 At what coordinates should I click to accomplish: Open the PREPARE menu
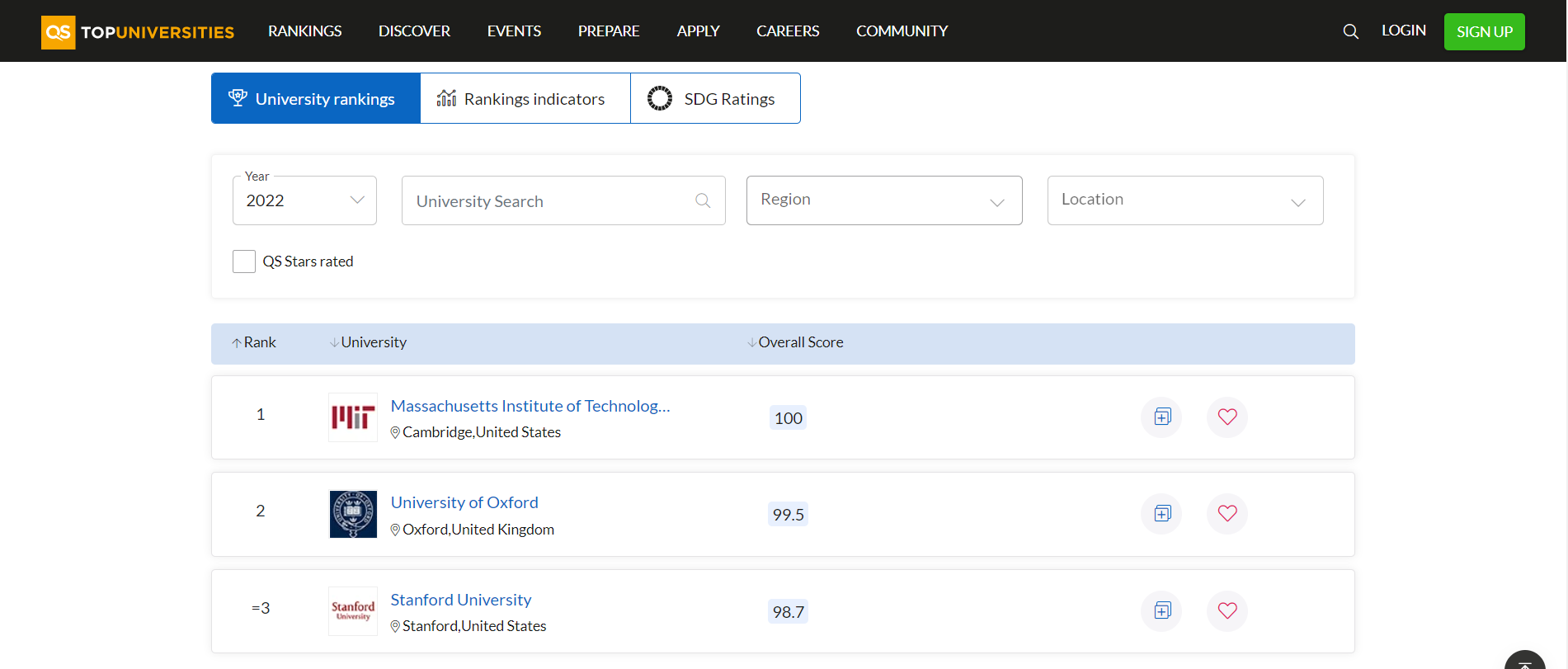[x=609, y=31]
